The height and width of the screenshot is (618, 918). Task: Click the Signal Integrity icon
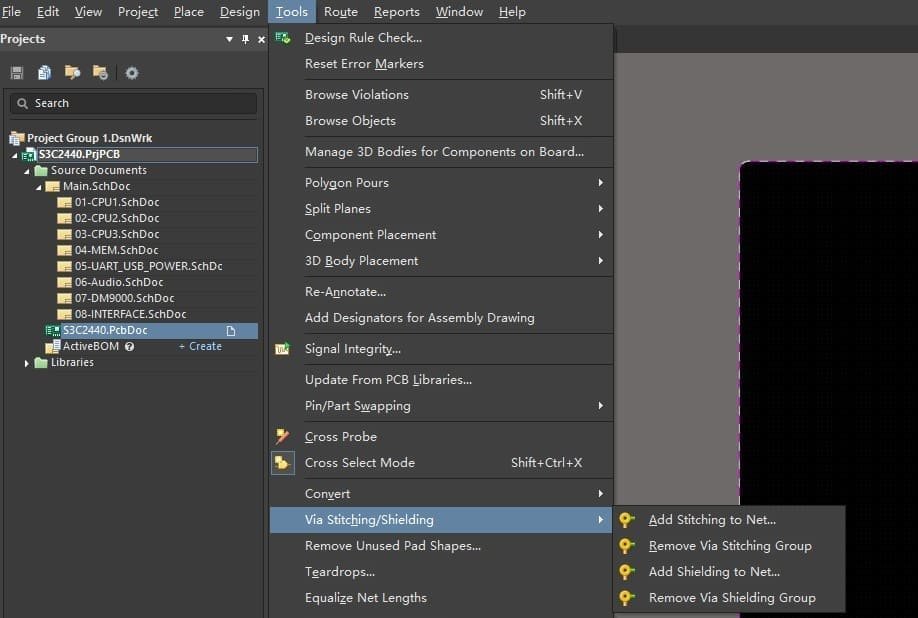click(x=282, y=349)
